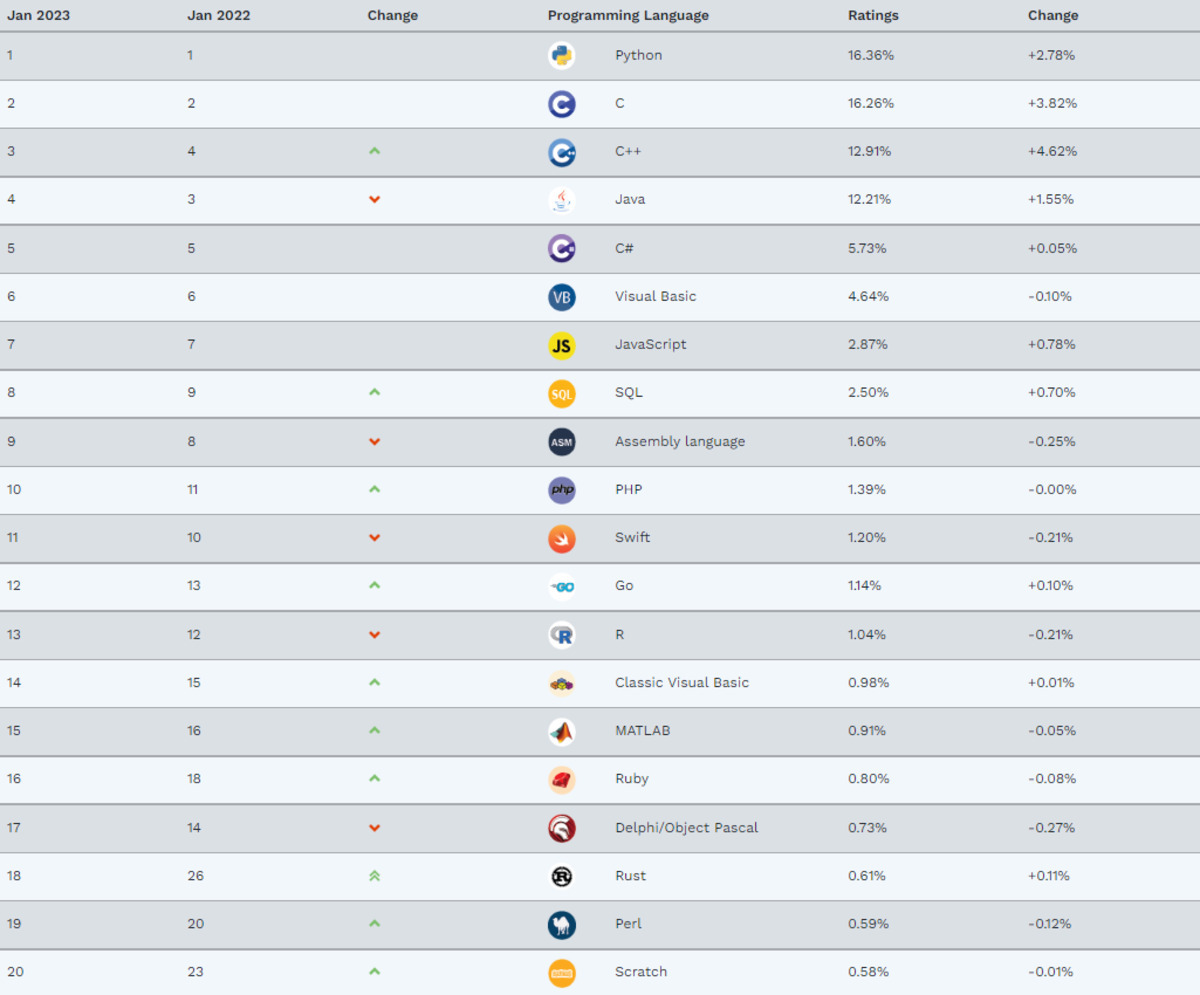
Task: Click the Perl camel icon
Action: pyautogui.click(x=562, y=924)
